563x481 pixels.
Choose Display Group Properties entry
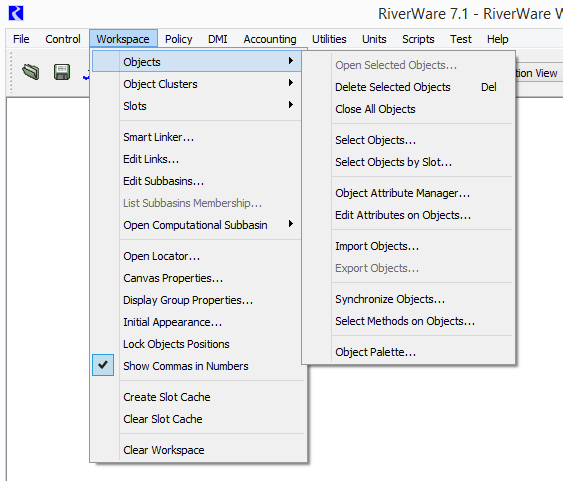tap(196, 300)
